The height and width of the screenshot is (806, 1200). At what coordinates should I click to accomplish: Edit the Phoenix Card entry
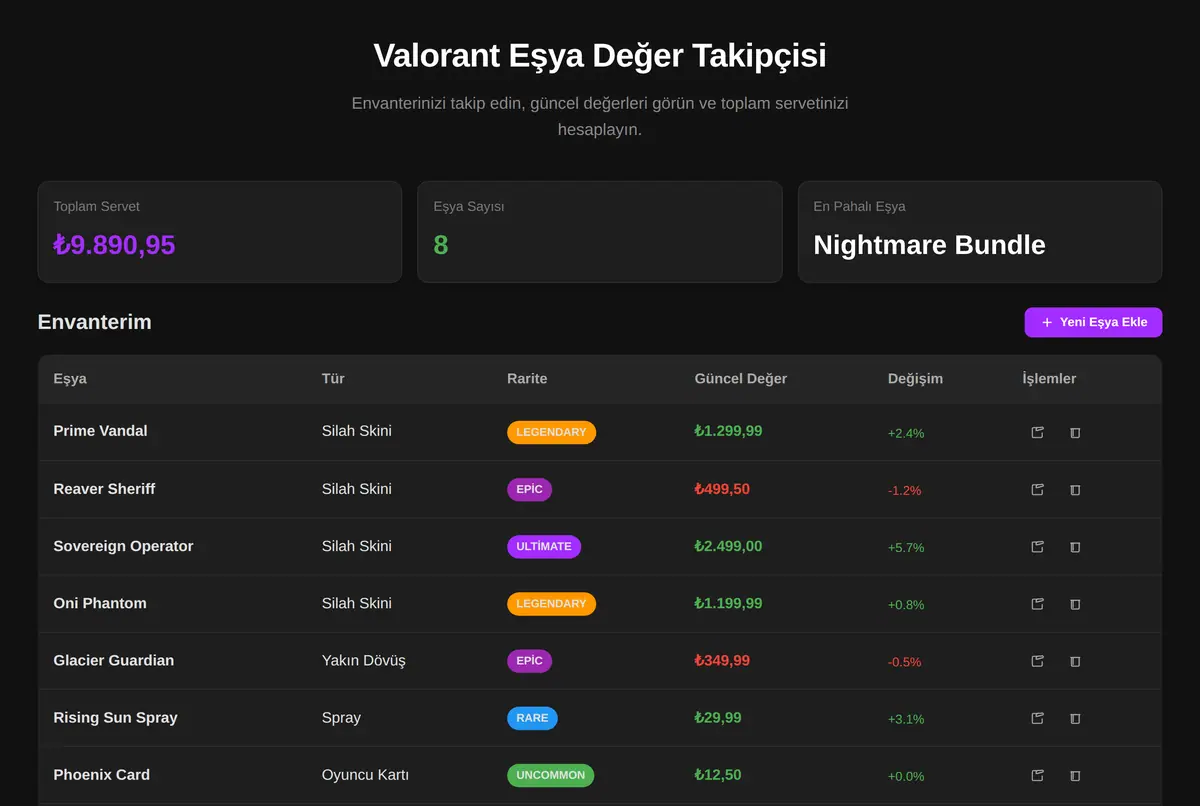[1037, 775]
